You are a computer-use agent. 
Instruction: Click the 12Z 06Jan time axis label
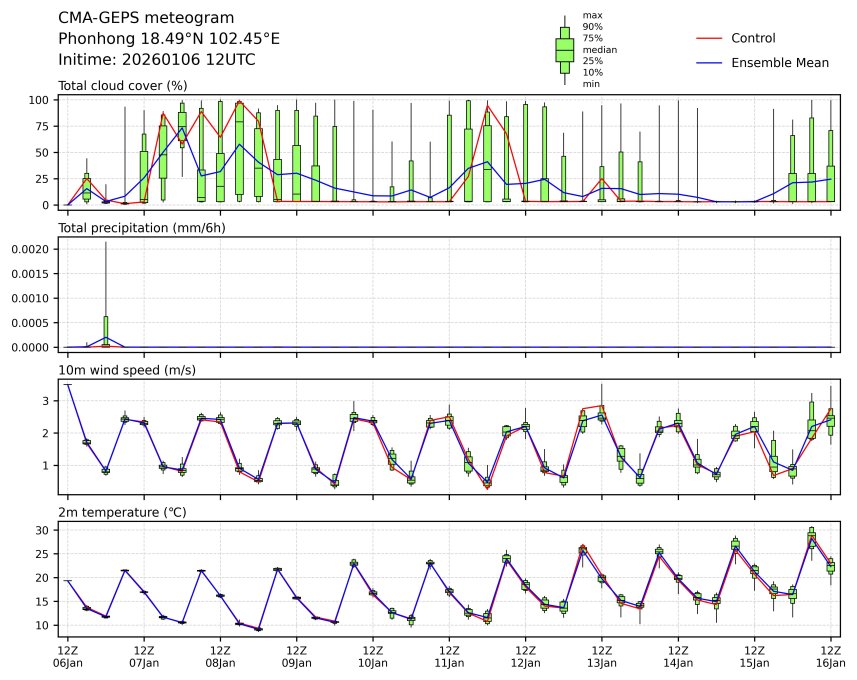point(68,656)
